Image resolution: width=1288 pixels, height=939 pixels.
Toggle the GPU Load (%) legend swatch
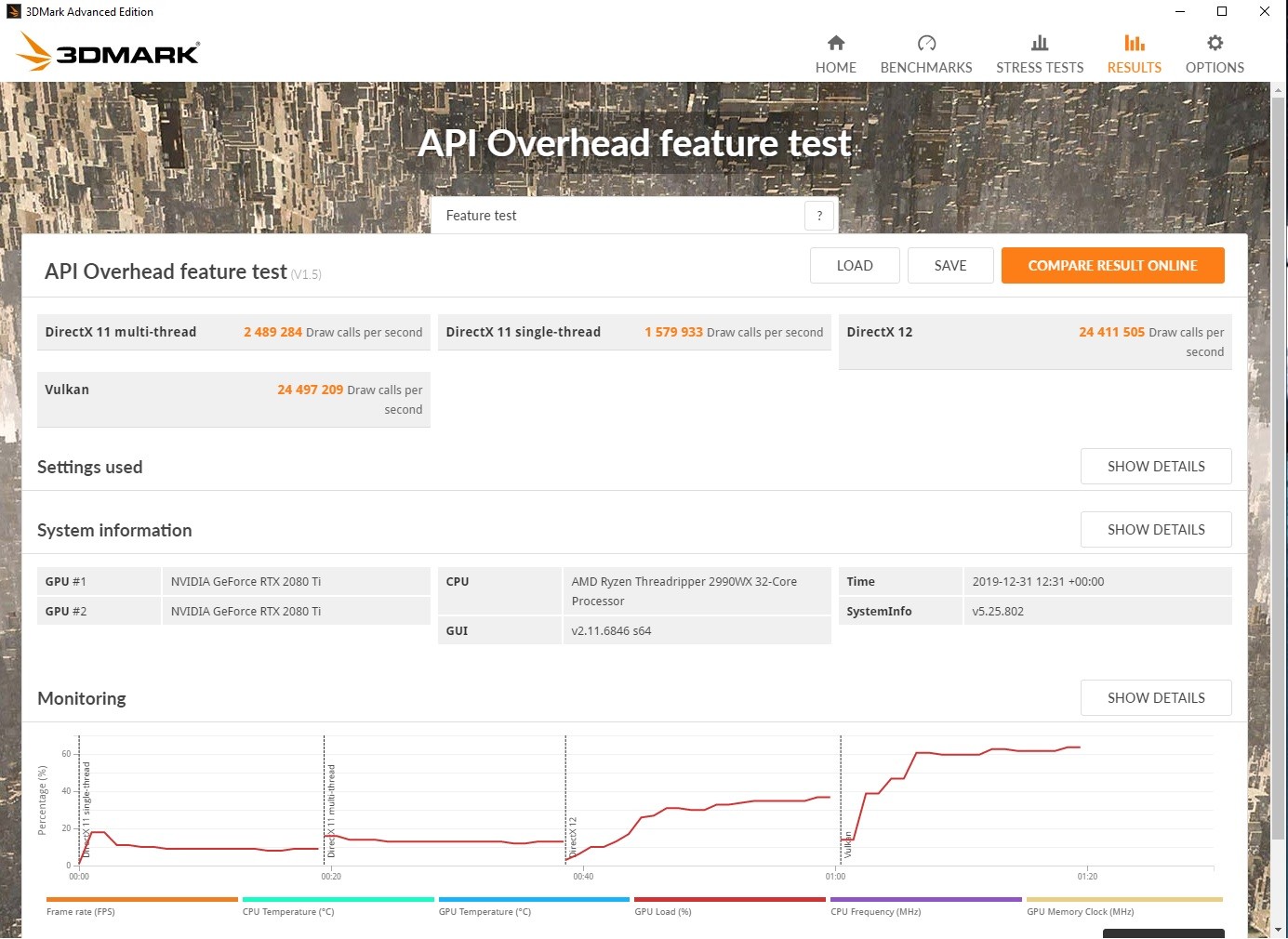pyautogui.click(x=730, y=899)
